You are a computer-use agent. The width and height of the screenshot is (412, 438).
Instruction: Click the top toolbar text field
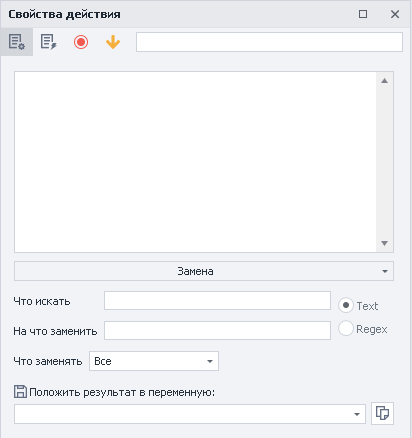269,42
